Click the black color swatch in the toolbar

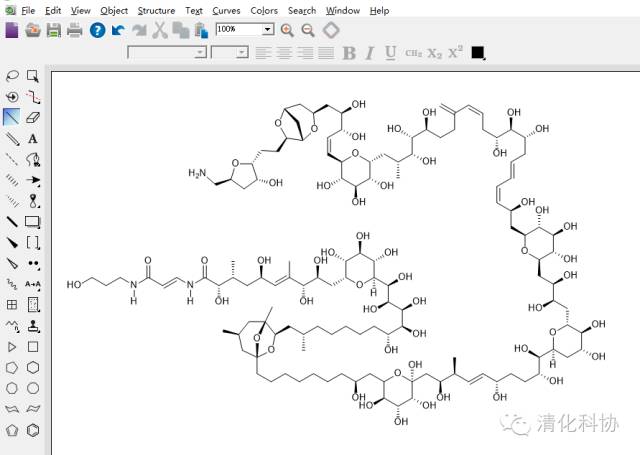coord(478,53)
